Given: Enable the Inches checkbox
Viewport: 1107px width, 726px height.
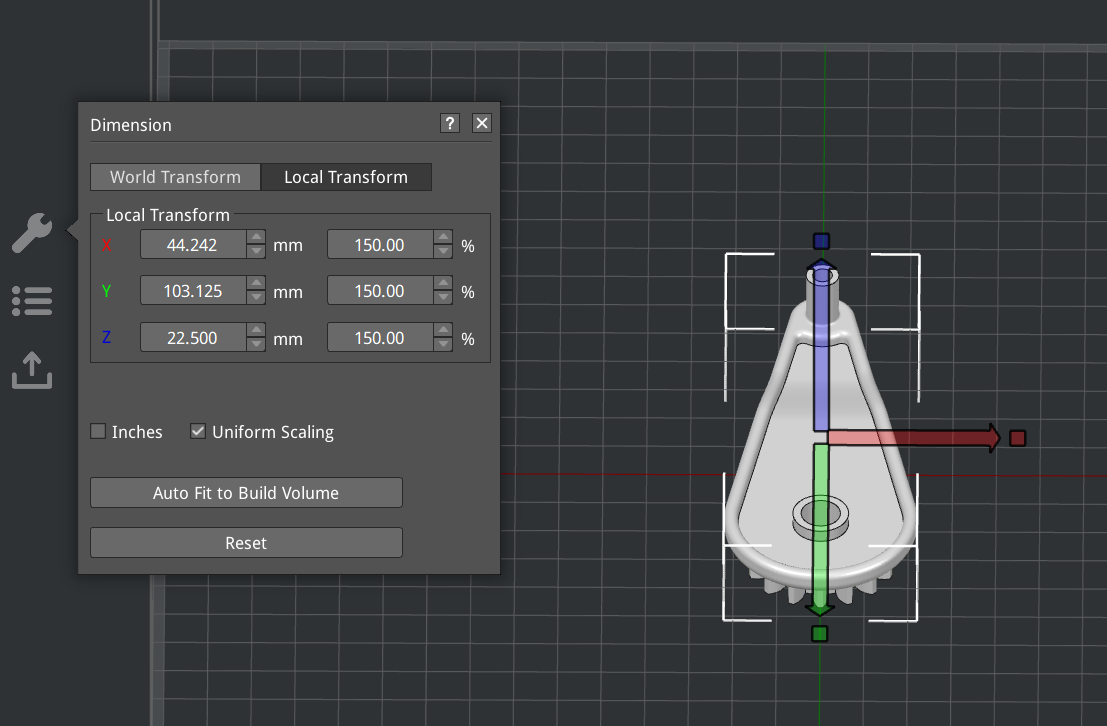Looking at the screenshot, I should pyautogui.click(x=98, y=431).
